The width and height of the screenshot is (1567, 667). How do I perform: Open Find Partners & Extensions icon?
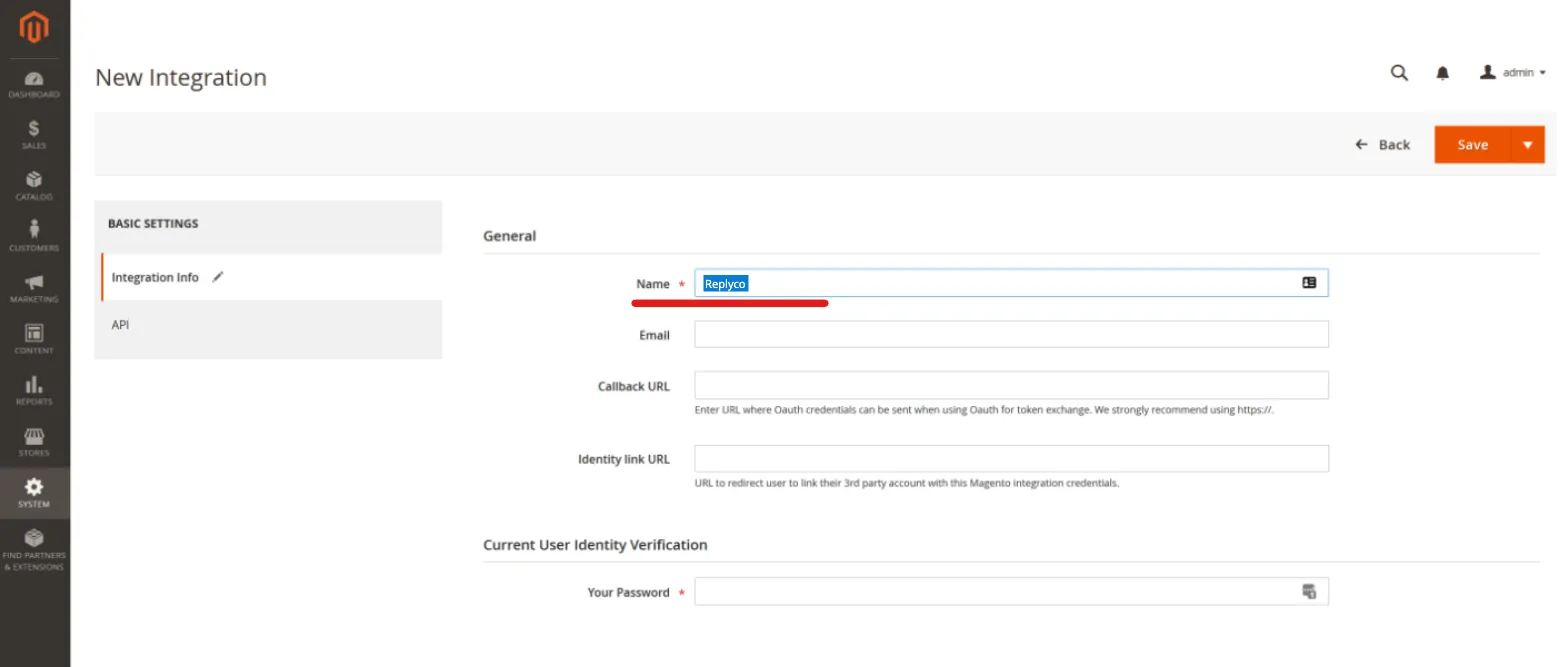coord(34,538)
